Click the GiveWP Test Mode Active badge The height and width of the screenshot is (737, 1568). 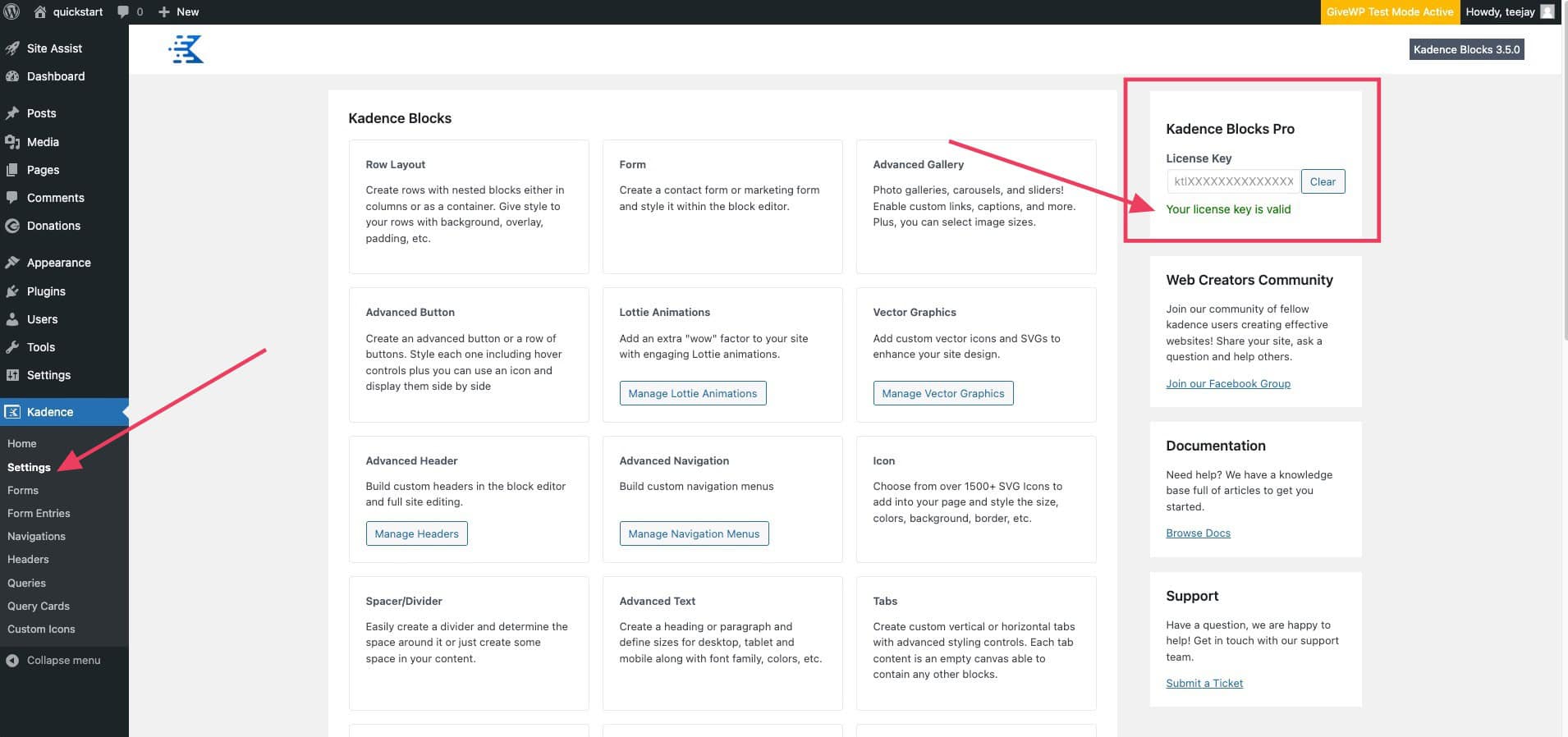pyautogui.click(x=1389, y=11)
